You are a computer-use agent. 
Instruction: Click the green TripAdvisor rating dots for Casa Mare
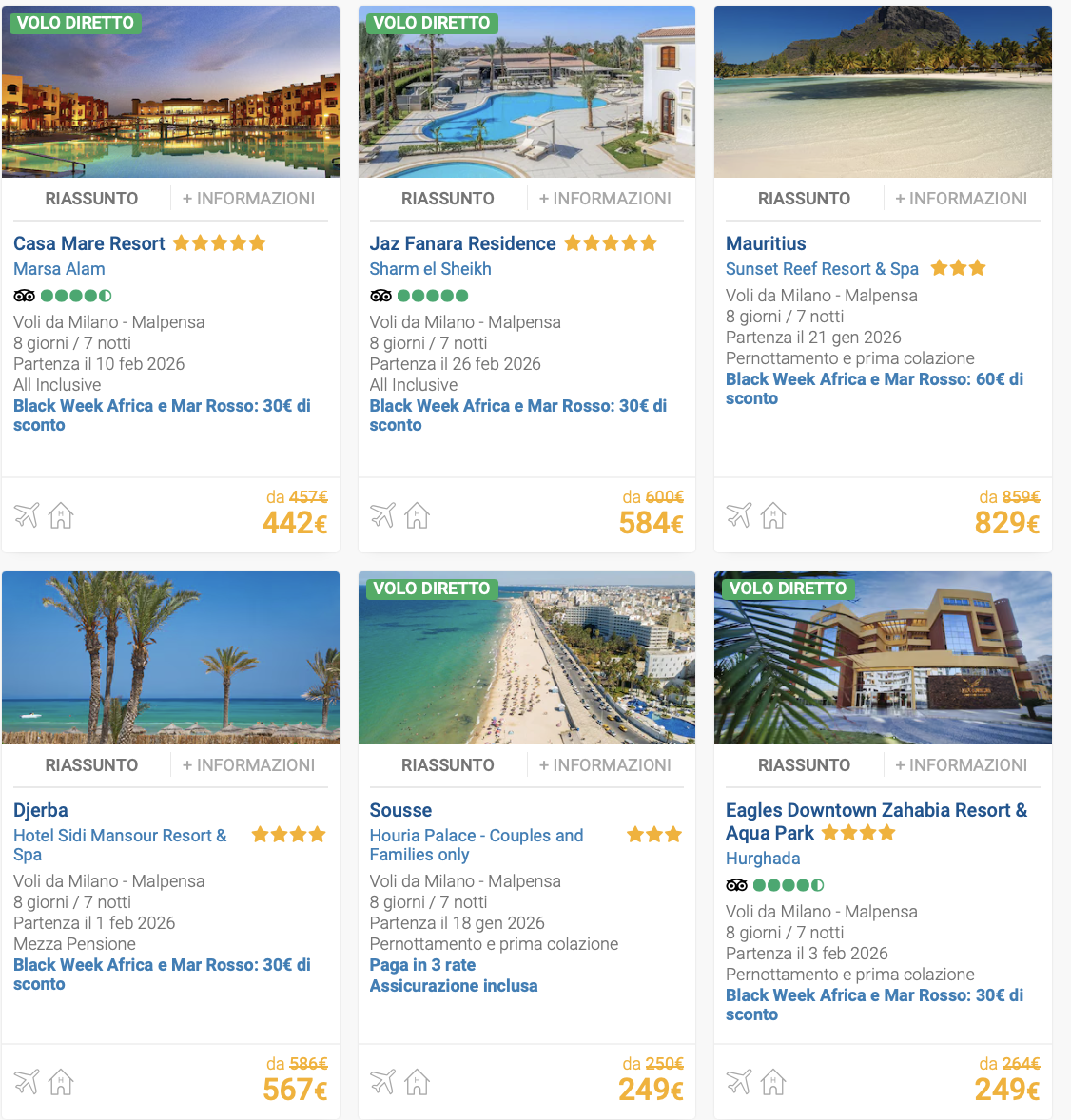76,296
